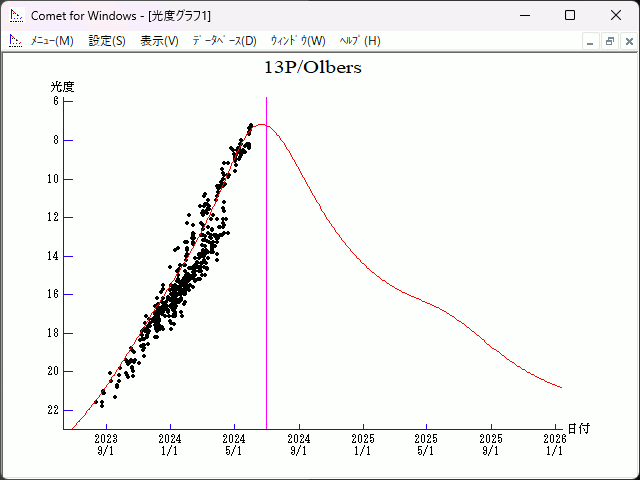Maximize the Comet for Windows main window
The width and height of the screenshot is (640, 480).
tap(570, 16)
